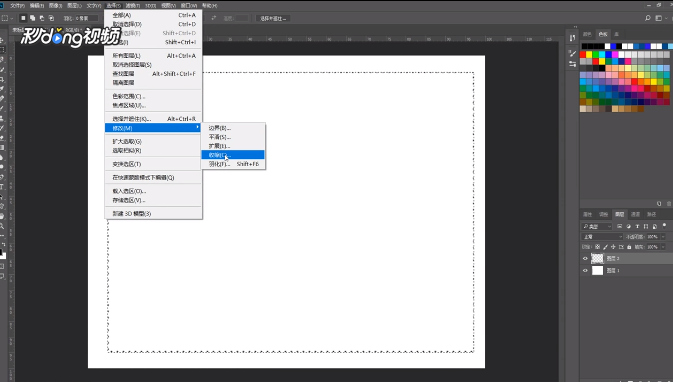This screenshot has width=673, height=382.
Task: Pick the red swatch in second row
Action: click(x=583, y=55)
